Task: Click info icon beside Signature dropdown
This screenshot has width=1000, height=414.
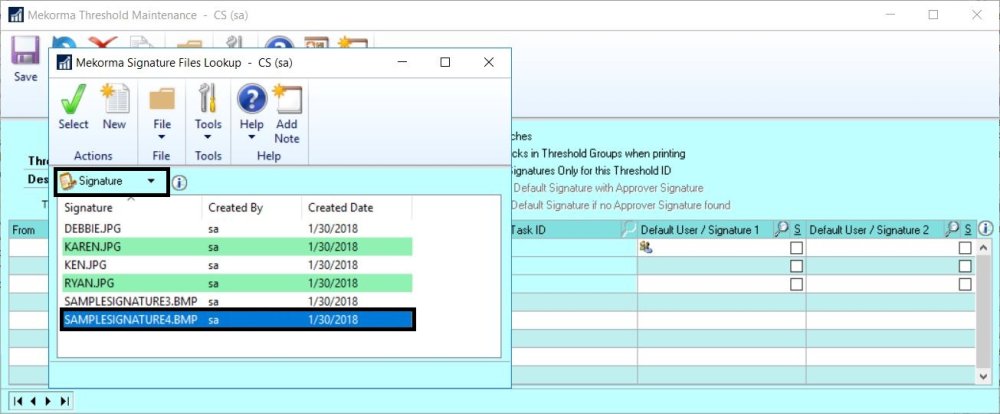Action: (180, 182)
